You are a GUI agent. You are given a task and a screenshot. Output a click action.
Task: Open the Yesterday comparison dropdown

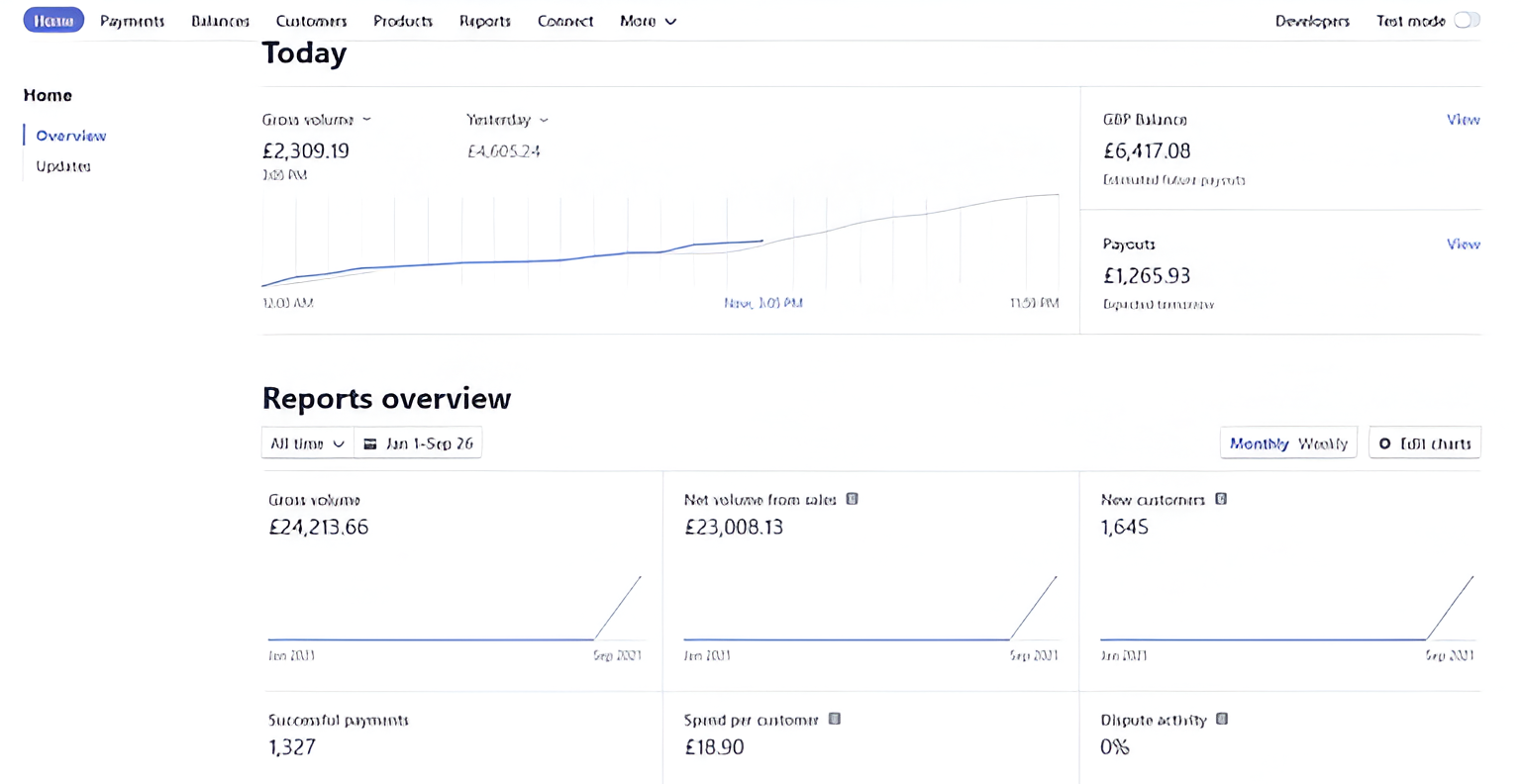[x=507, y=120]
